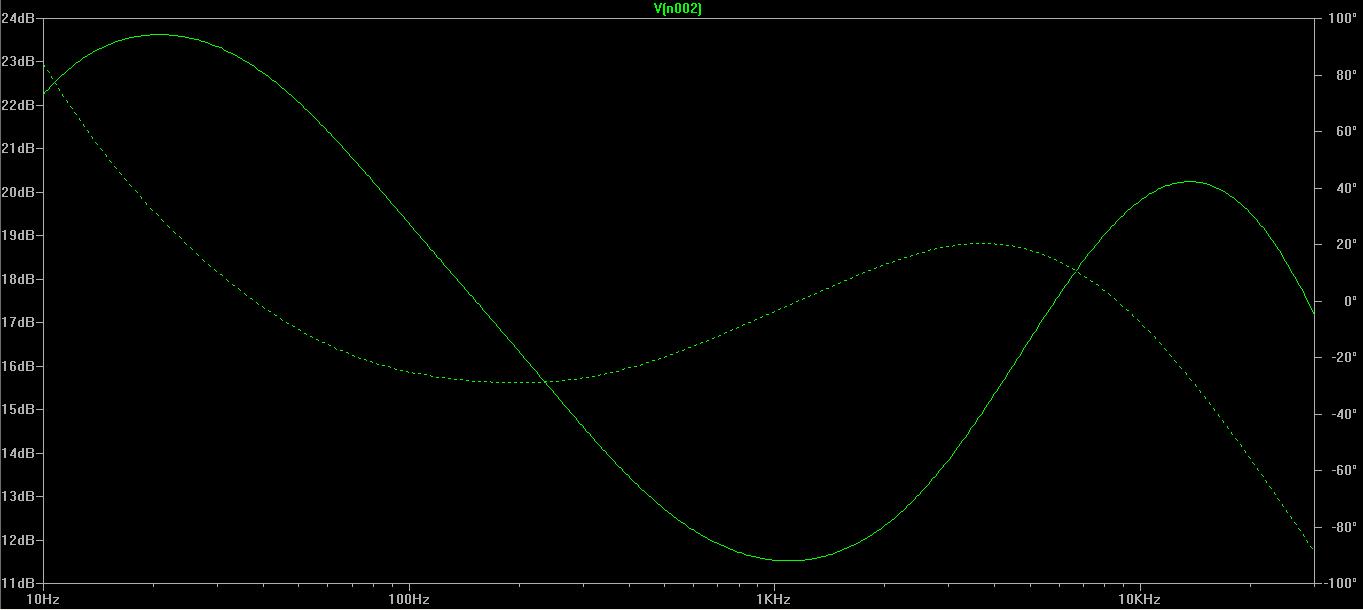This screenshot has width=1363, height=610.
Task: Click the 12dB magnitude axis label
Action: [x=17, y=540]
